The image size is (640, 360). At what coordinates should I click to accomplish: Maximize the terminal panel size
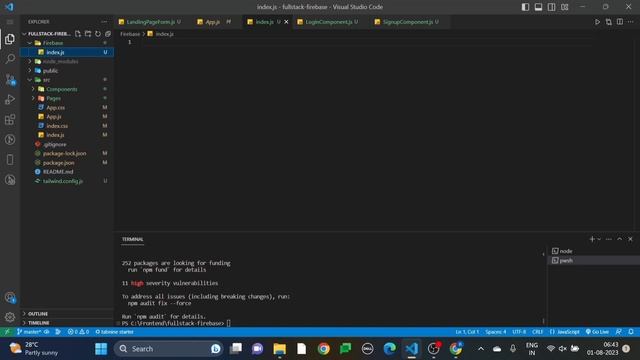click(x=620, y=239)
